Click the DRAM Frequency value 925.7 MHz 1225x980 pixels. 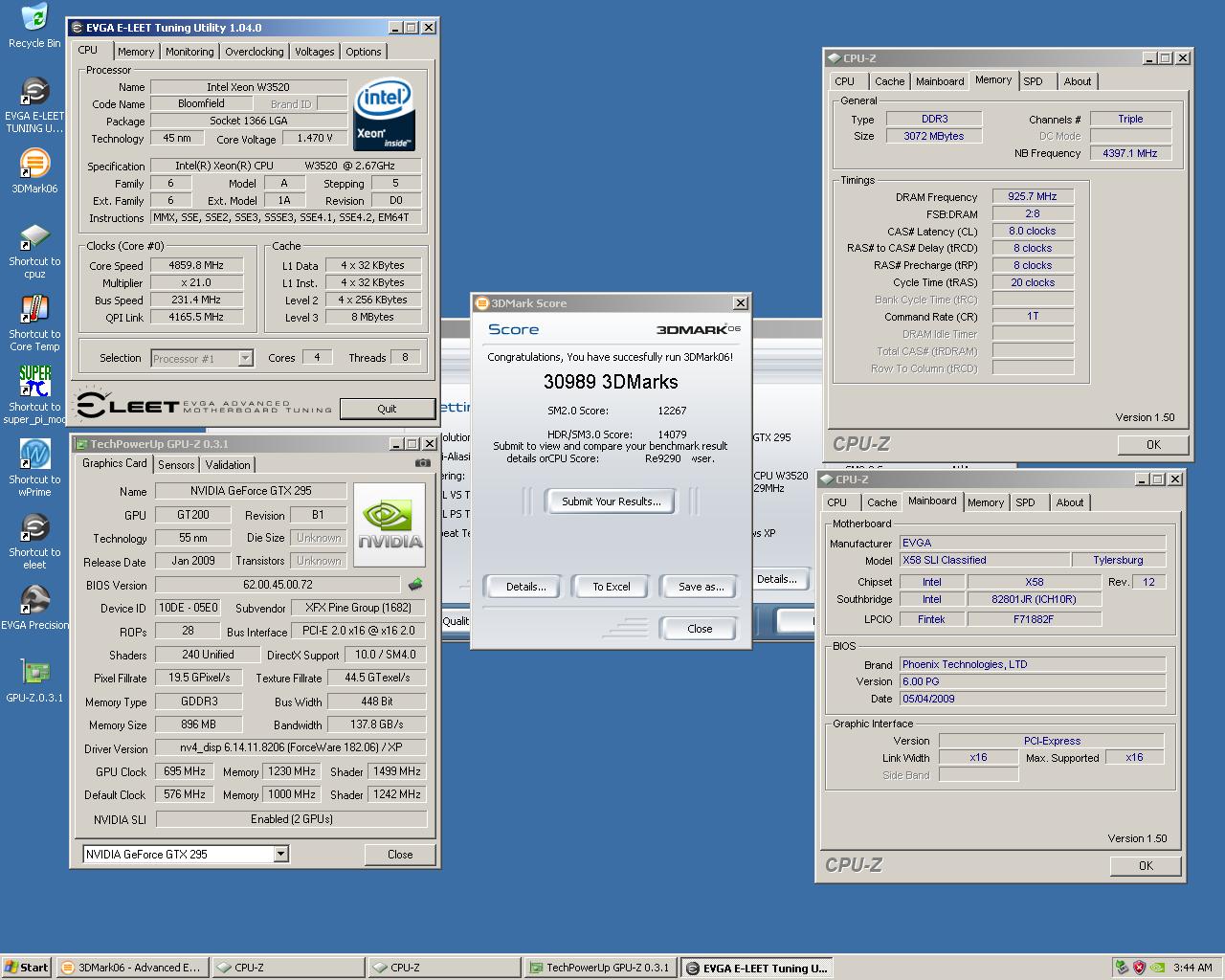1033,196
